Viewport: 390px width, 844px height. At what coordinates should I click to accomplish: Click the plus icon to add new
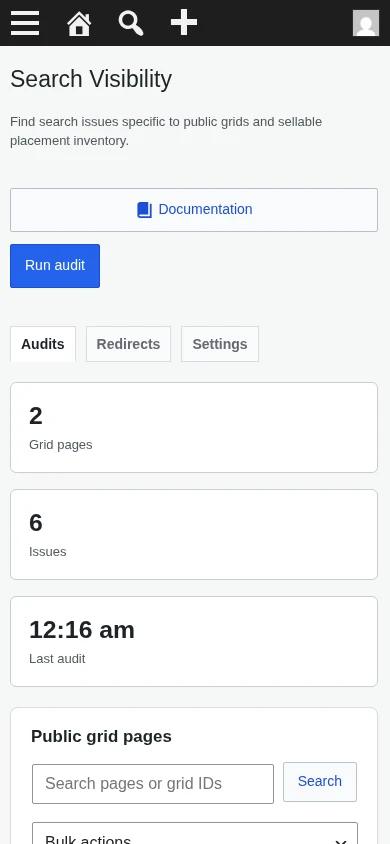(184, 23)
